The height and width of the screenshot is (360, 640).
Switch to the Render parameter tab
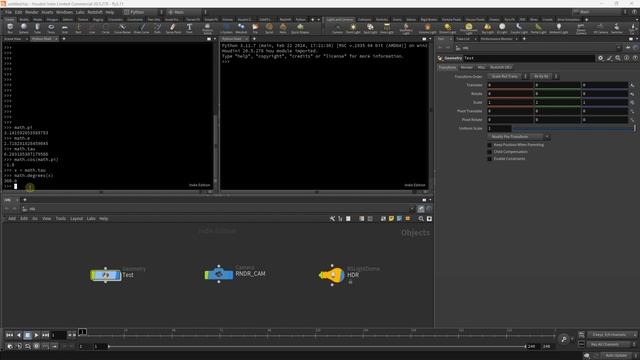[467, 67]
